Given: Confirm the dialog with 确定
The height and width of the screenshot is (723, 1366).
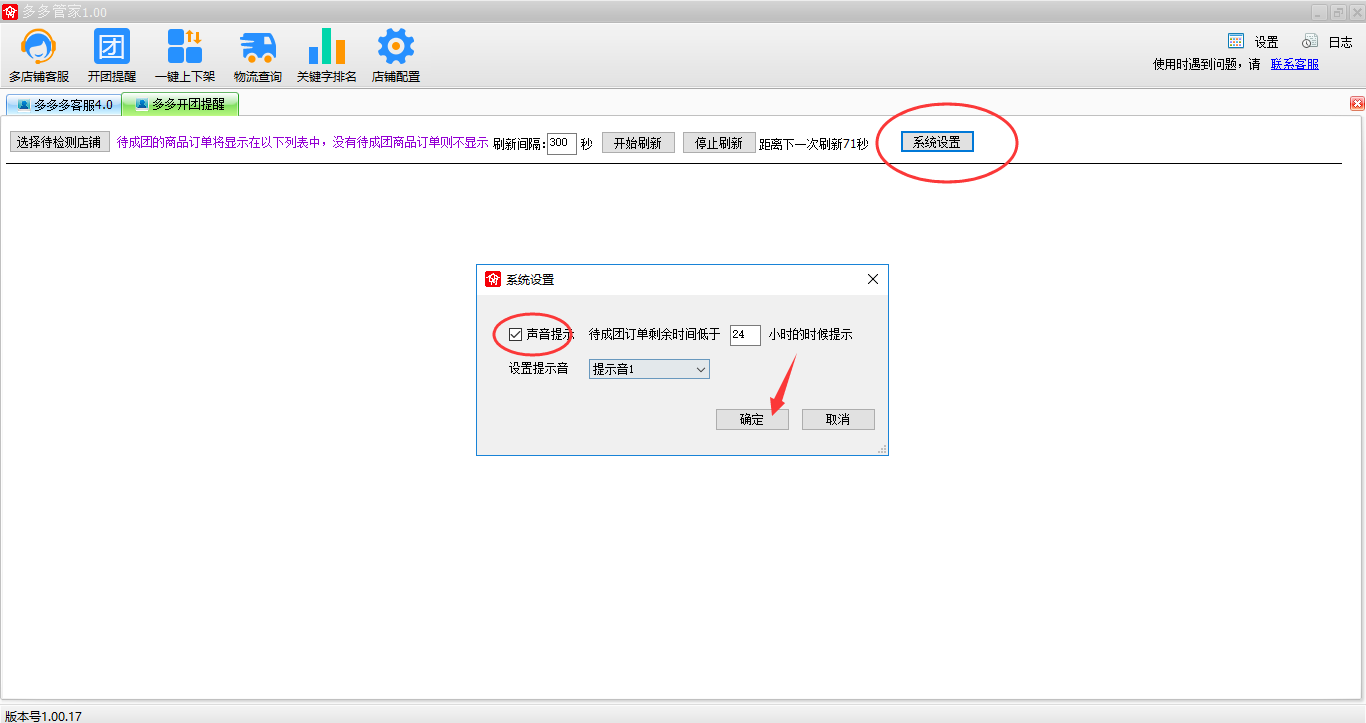Looking at the screenshot, I should point(752,419).
